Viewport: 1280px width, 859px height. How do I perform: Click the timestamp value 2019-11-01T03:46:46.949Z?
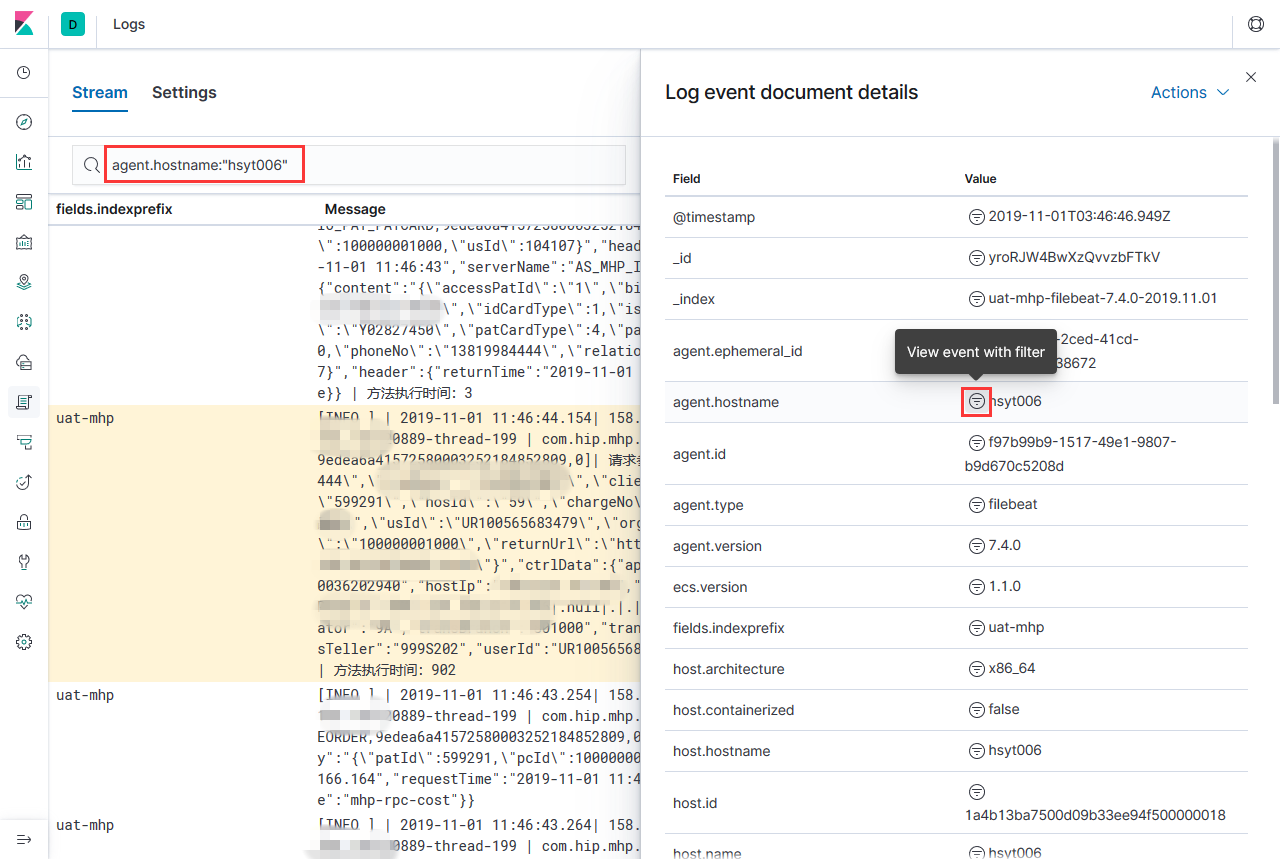click(x=1077, y=217)
